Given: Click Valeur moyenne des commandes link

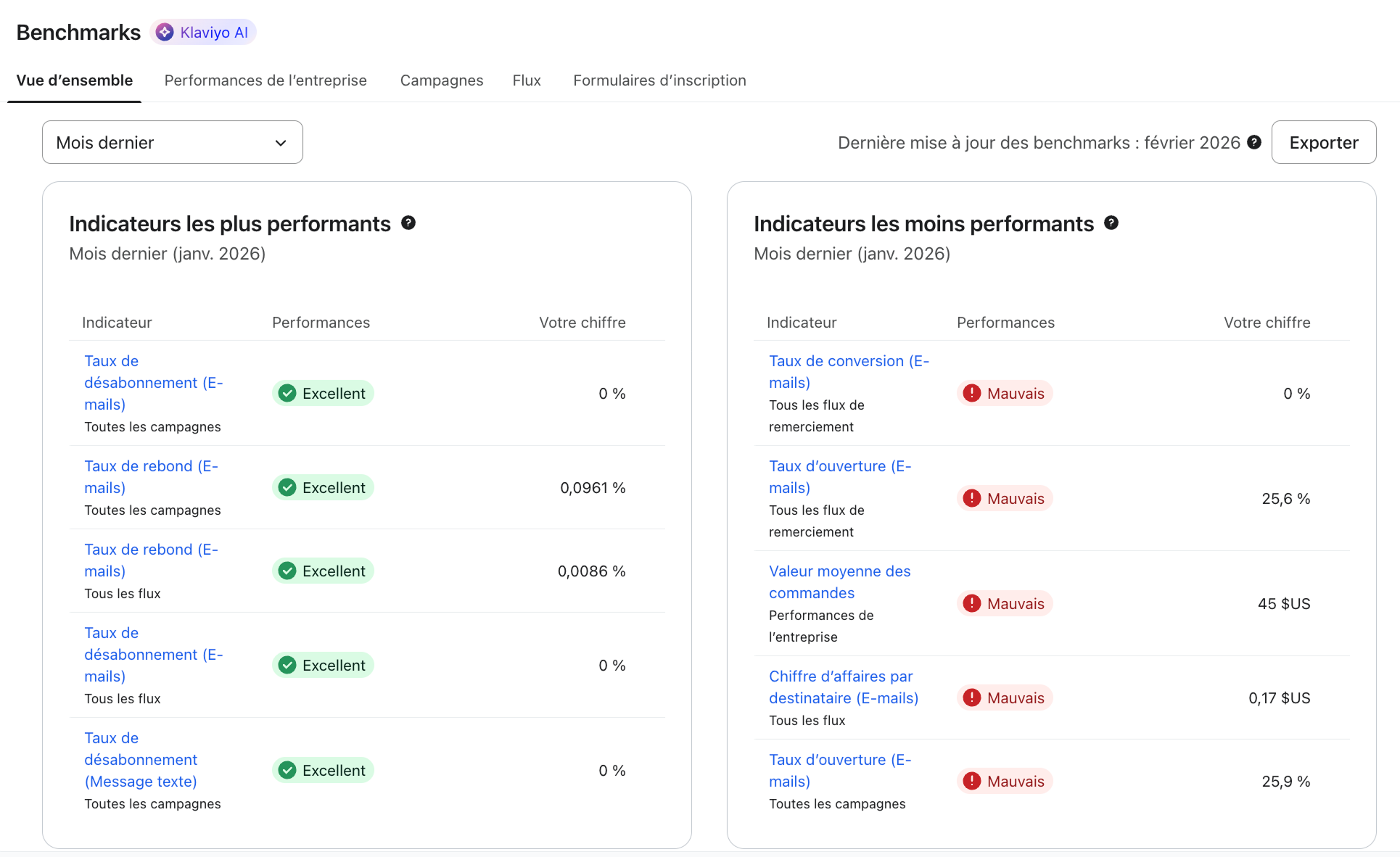Looking at the screenshot, I should click(x=839, y=581).
